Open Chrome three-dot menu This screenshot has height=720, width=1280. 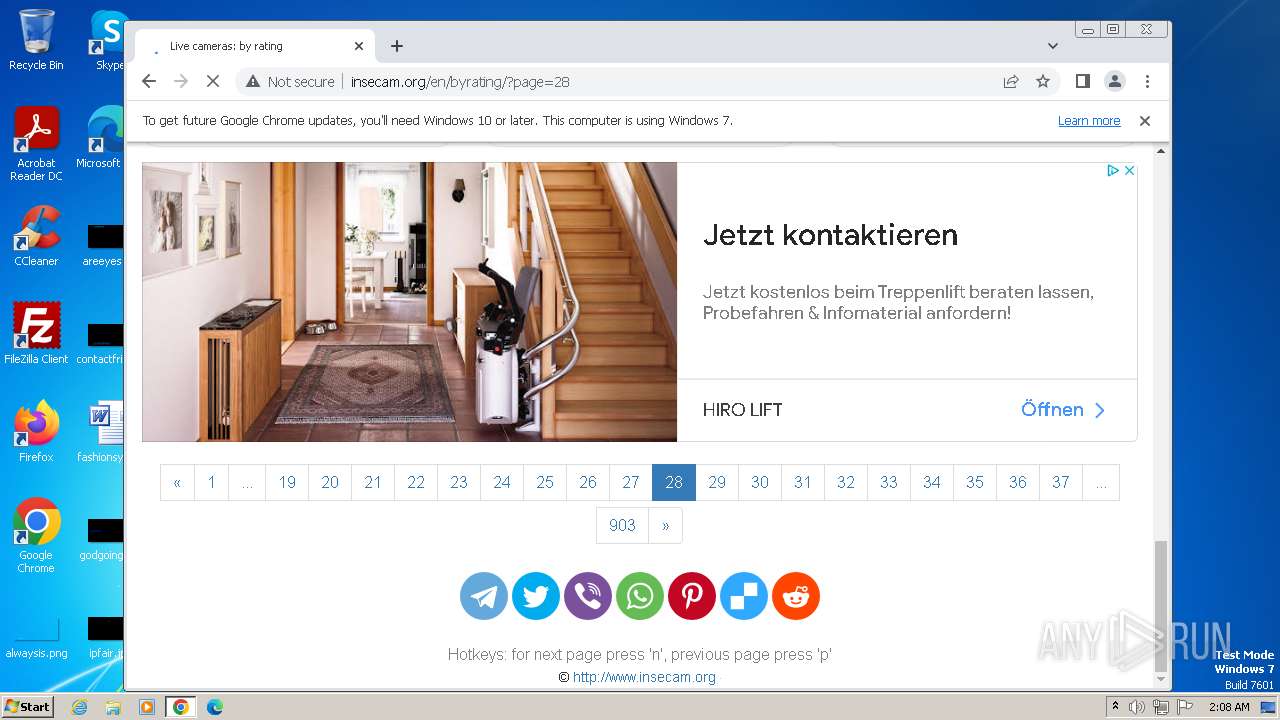1147,81
